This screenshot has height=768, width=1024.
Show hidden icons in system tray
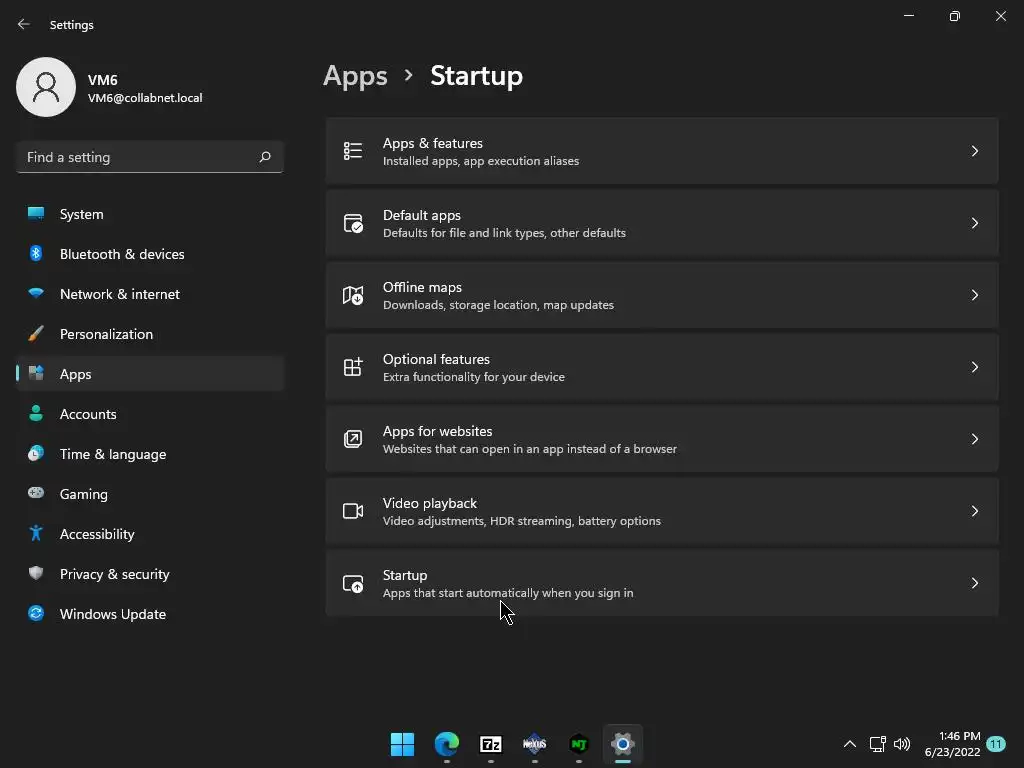(849, 744)
